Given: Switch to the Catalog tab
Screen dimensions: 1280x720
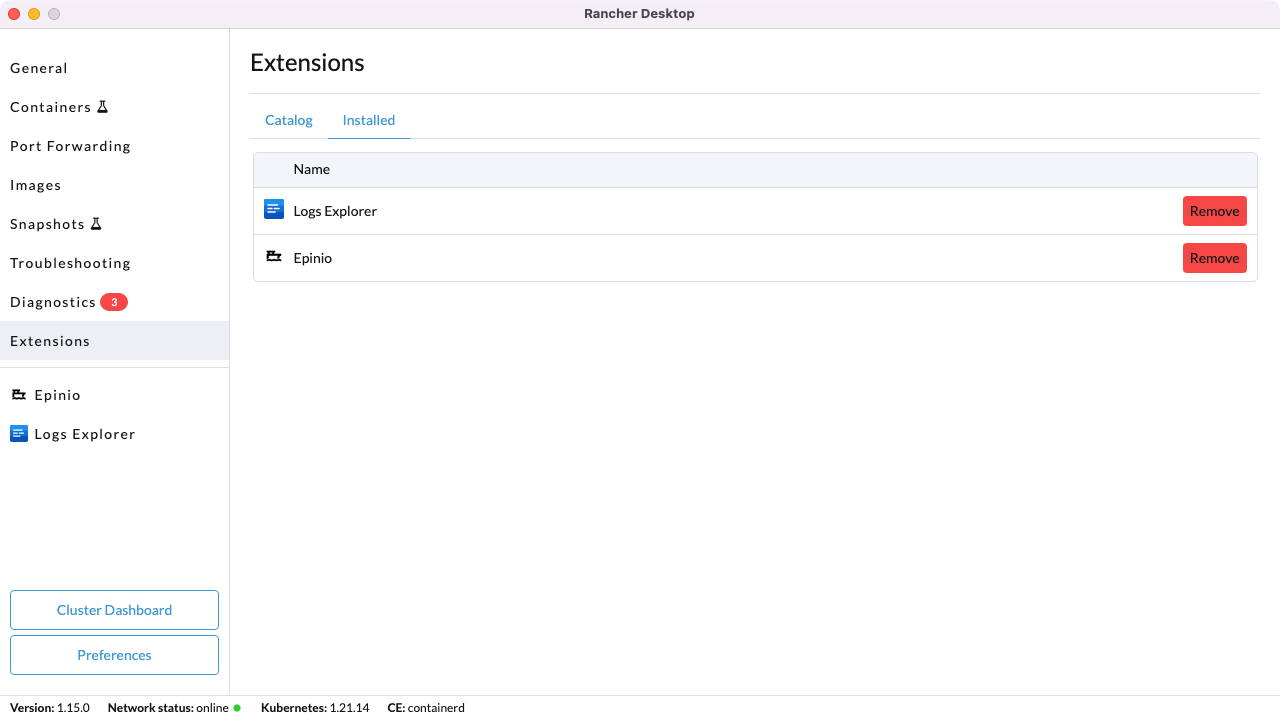Looking at the screenshot, I should tap(288, 120).
